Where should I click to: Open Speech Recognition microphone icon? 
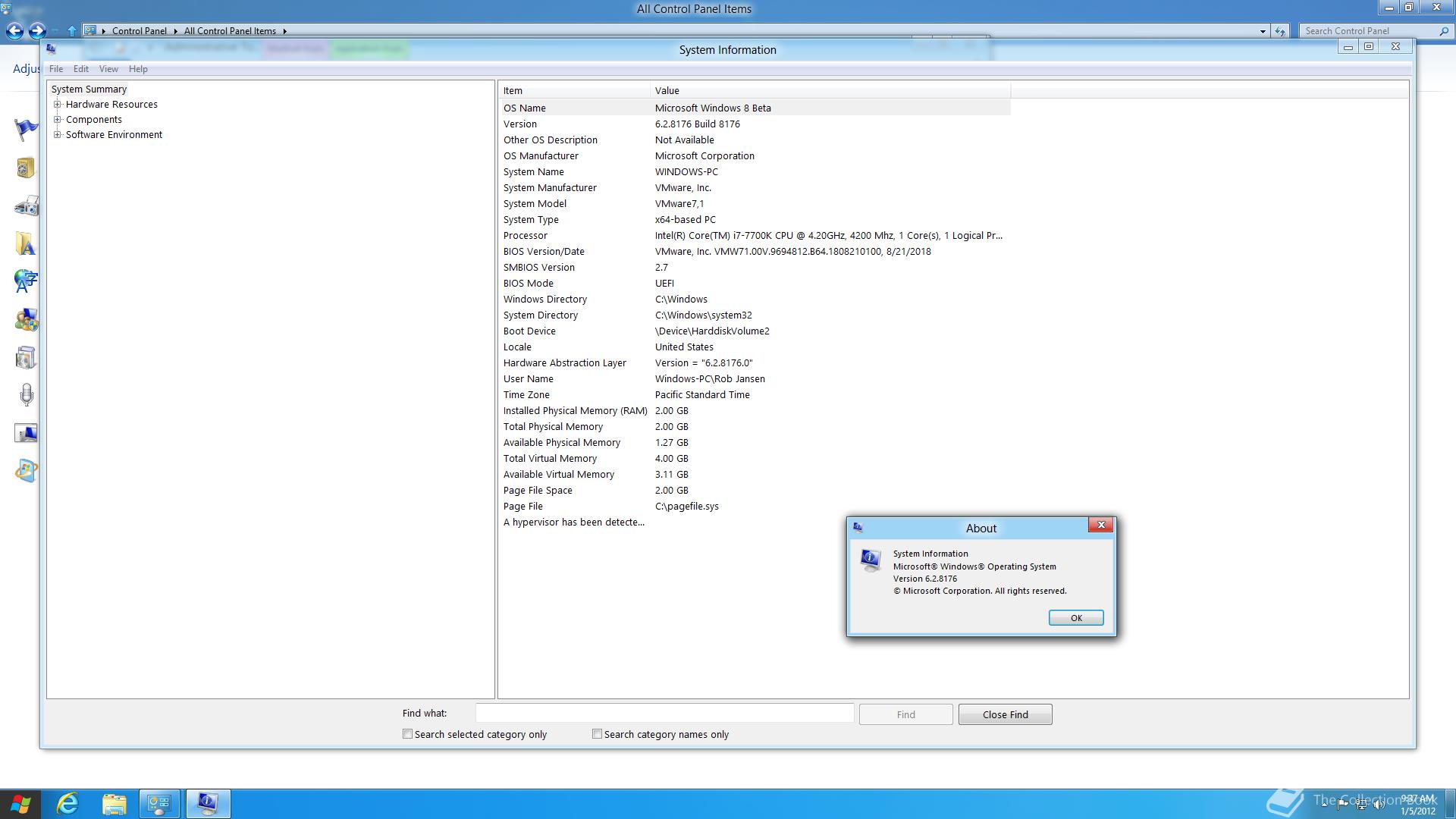pos(27,395)
